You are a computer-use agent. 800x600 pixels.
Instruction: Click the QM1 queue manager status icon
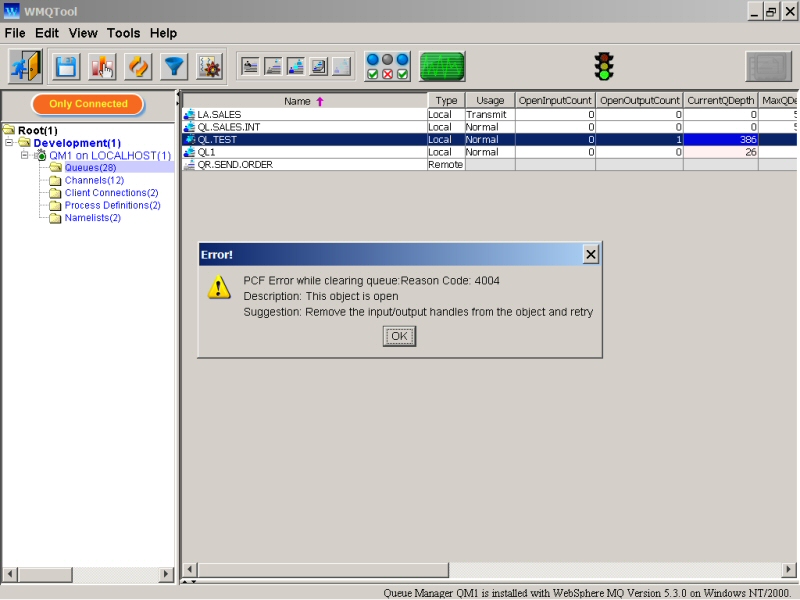tap(41, 155)
